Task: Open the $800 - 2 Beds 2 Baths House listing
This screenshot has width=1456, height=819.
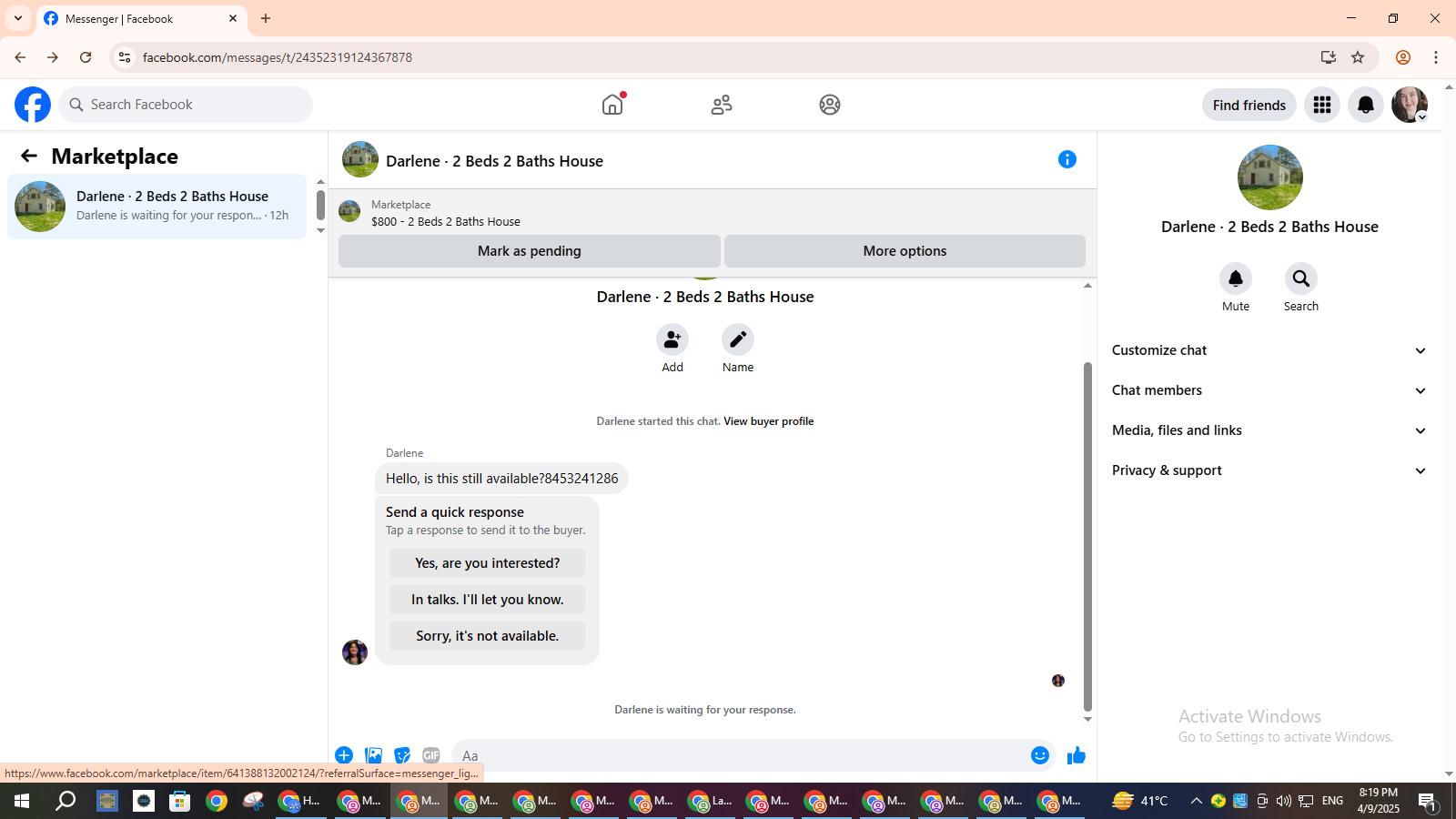Action: coord(446,221)
